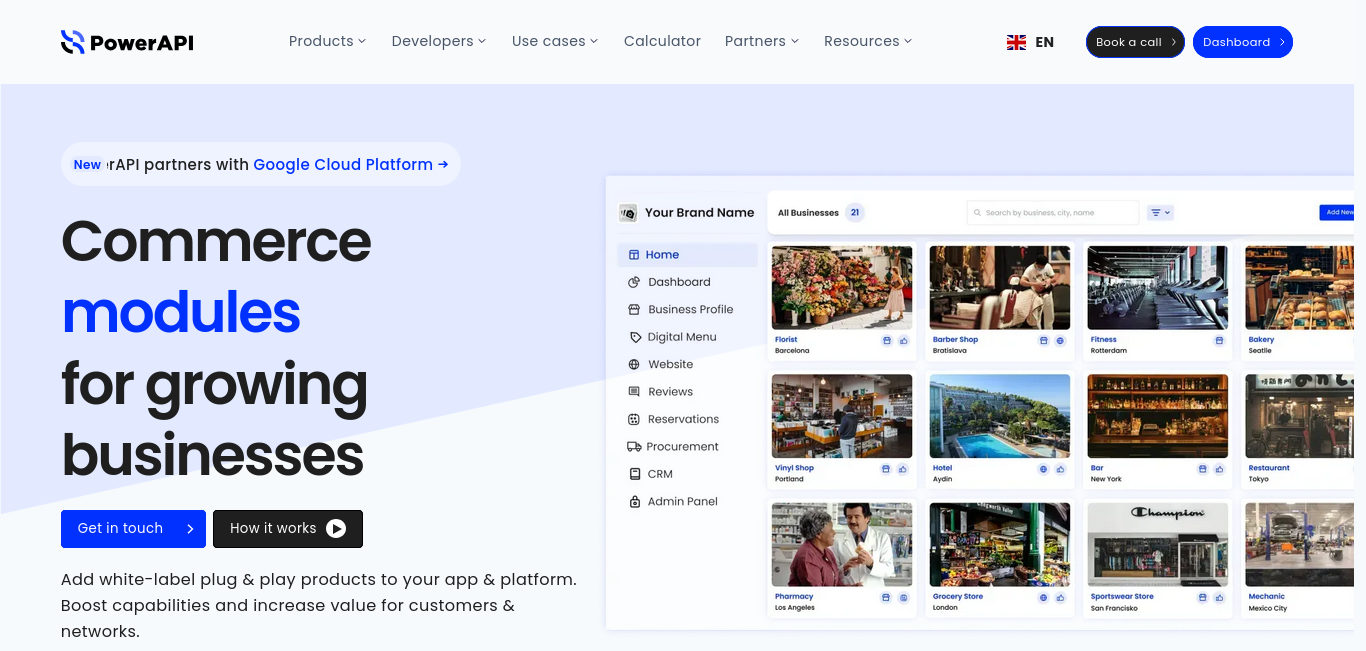Image resolution: width=1366 pixels, height=651 pixels.
Task: Click the blue Dashboard button in header
Action: coord(1243,42)
